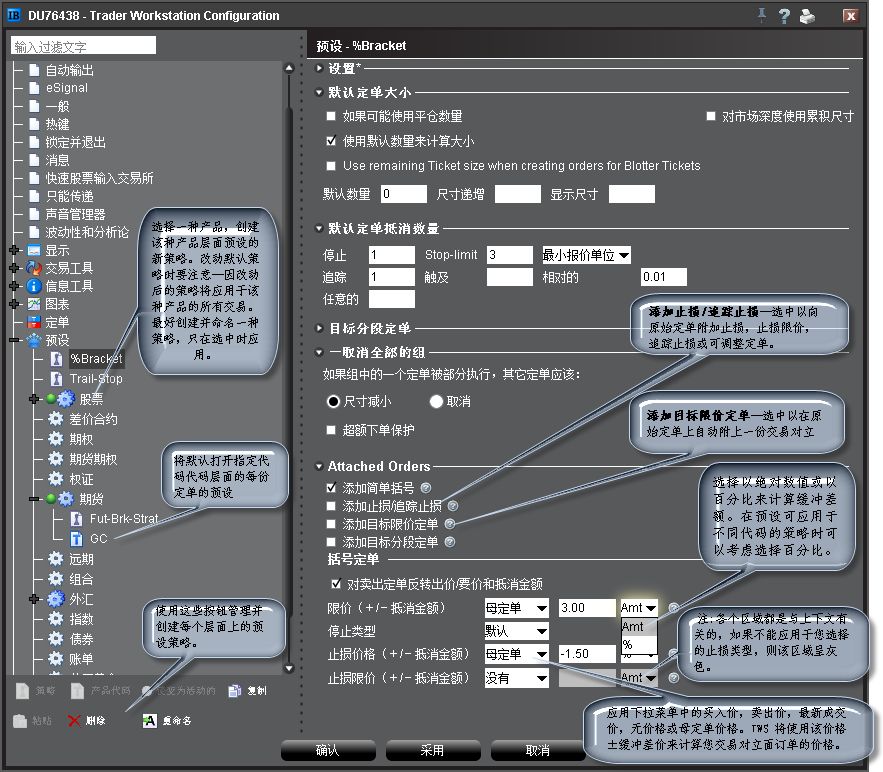Screen dimensions: 883x772
Task: Uncheck the 添加简单括号 checkbox
Action: pos(331,488)
